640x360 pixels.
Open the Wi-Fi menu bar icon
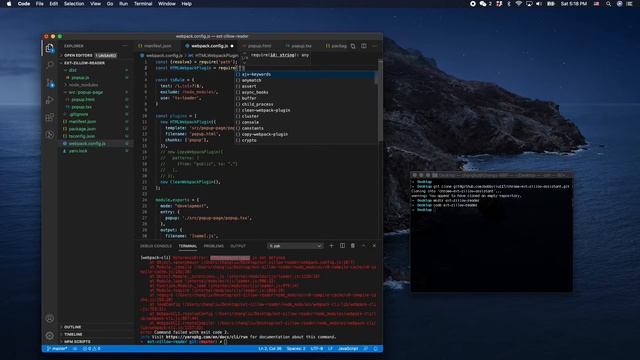(519, 4)
